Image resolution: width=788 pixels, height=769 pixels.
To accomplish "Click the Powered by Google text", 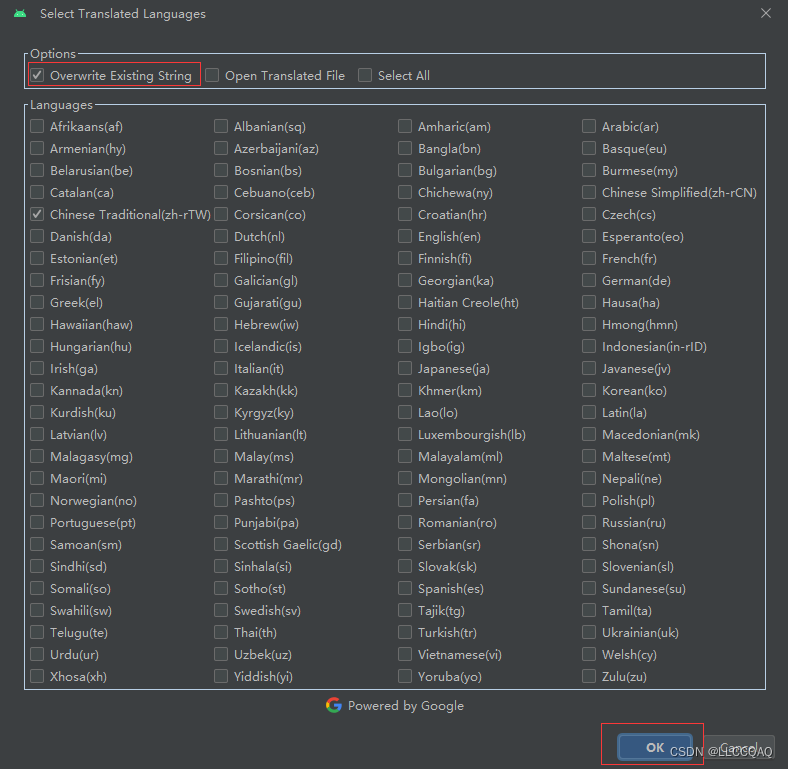I will click(x=406, y=706).
